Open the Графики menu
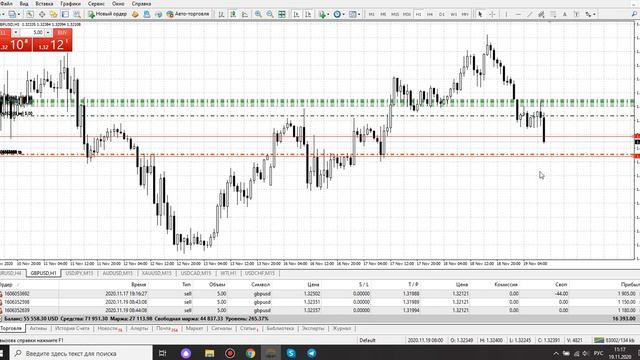This screenshot has height=360, width=640. tap(70, 4)
